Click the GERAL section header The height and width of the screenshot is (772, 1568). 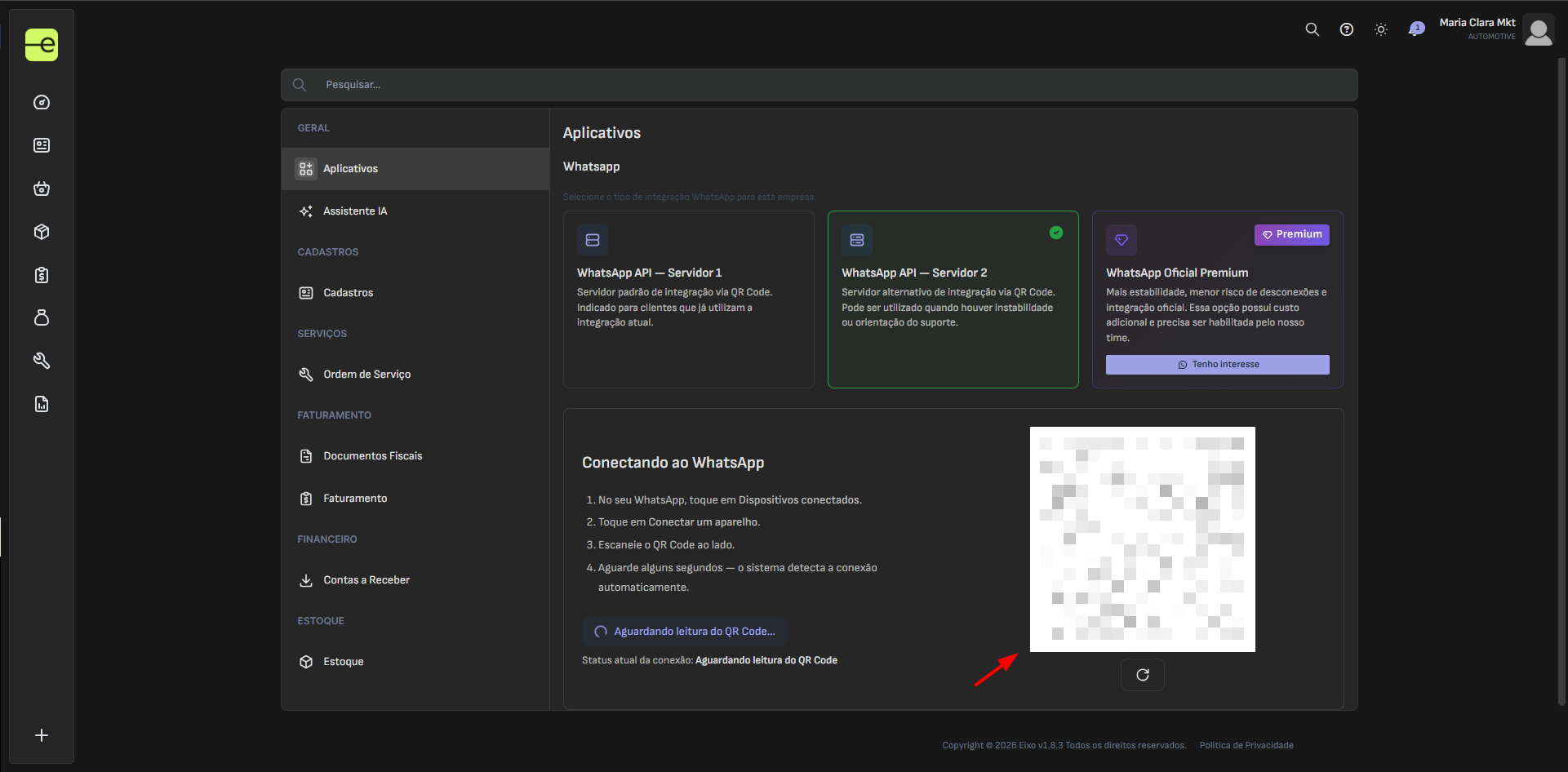coord(313,128)
